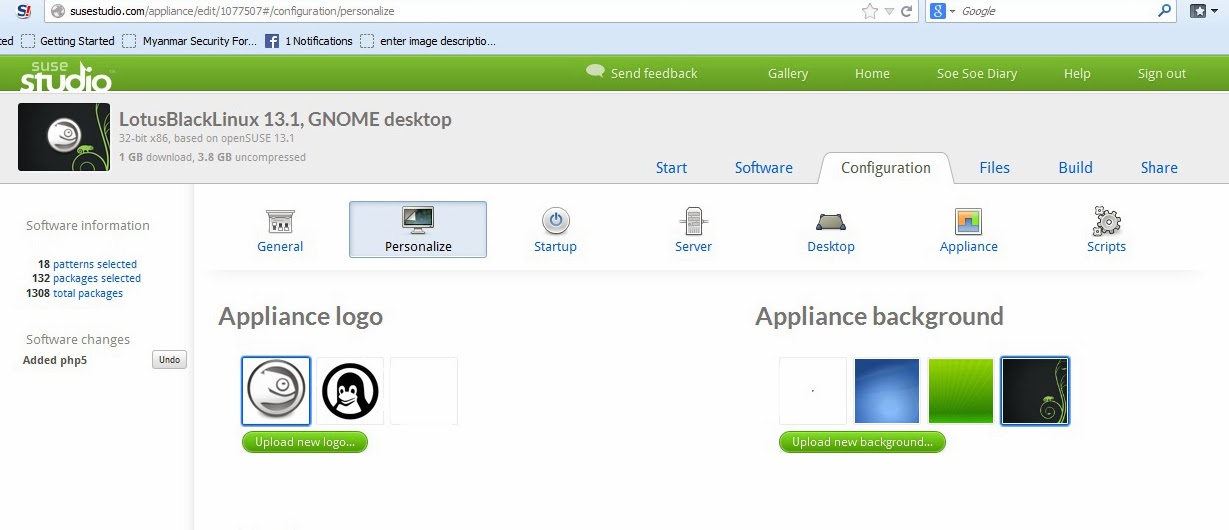Screen dimensions: 1229x530
Task: Open the Gallery link
Action: [788, 73]
